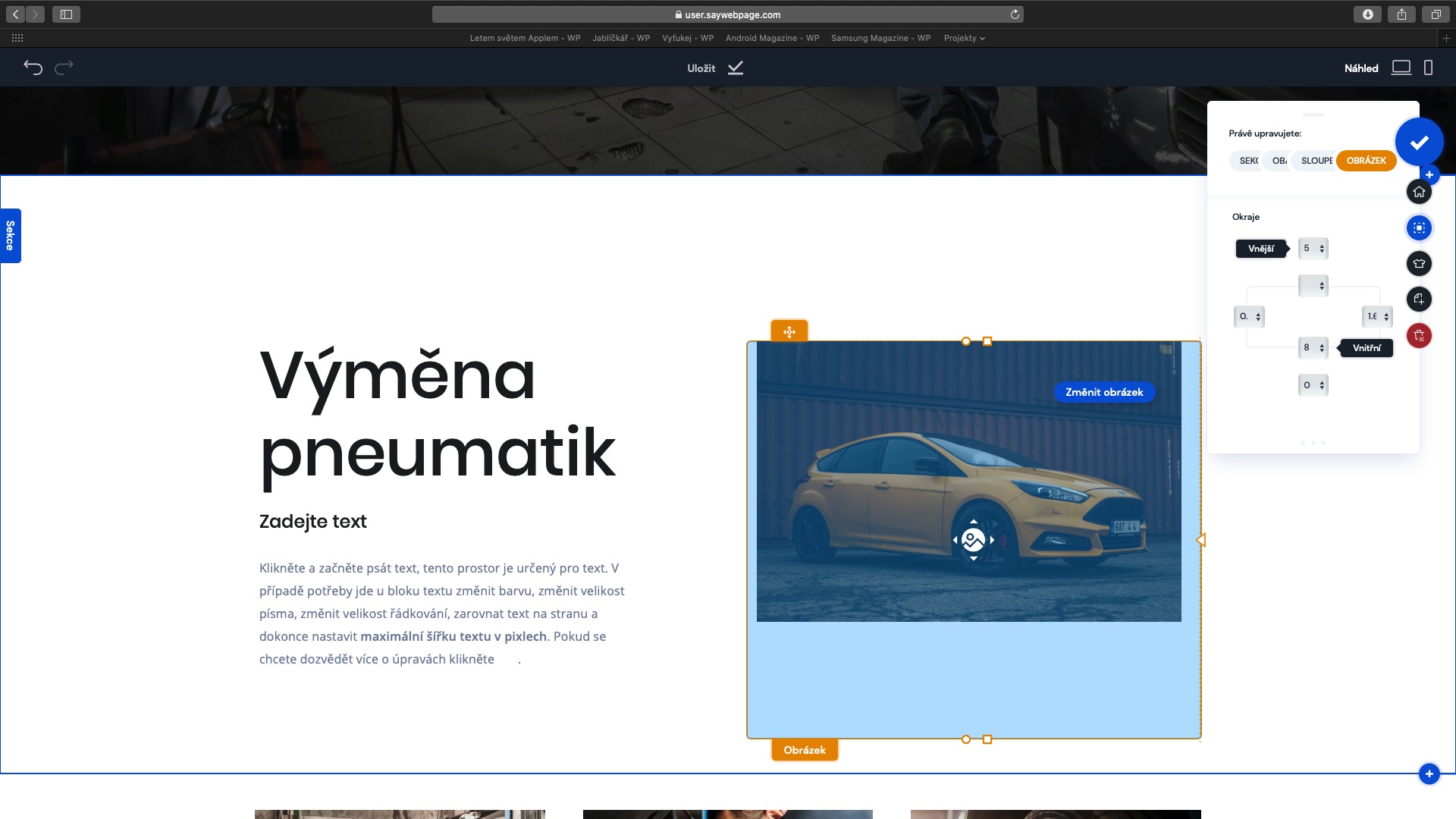Delete element with red trash icon
1456x819 pixels.
coord(1419,335)
